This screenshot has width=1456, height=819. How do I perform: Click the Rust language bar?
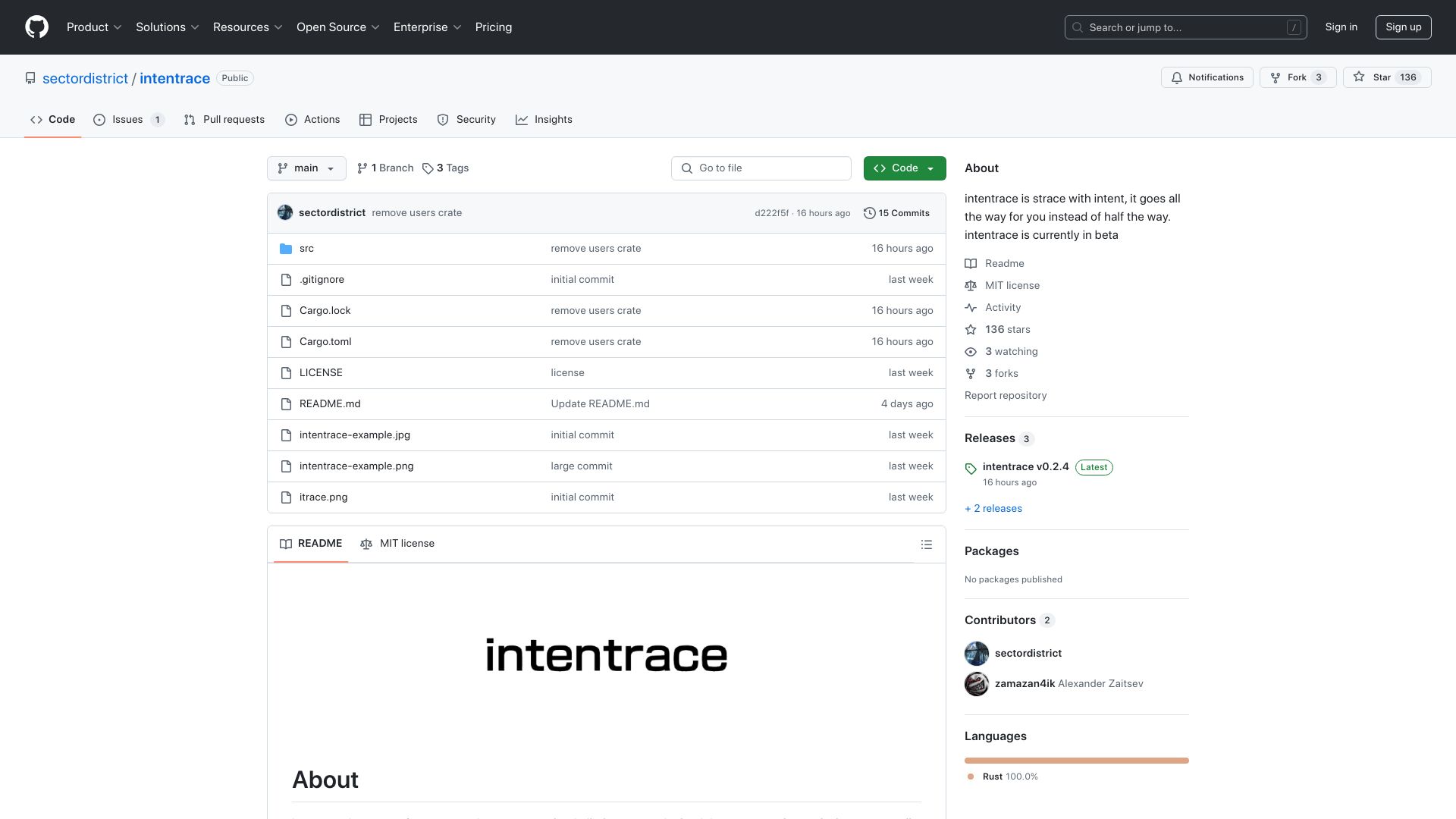1077,761
